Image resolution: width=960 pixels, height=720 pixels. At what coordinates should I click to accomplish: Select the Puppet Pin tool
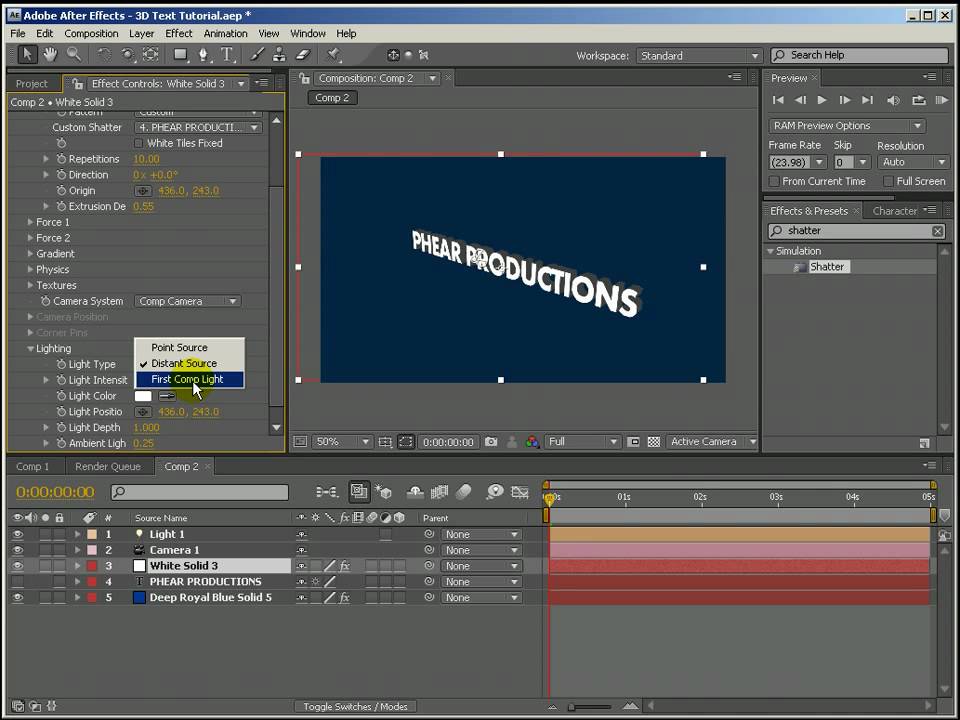[334, 54]
